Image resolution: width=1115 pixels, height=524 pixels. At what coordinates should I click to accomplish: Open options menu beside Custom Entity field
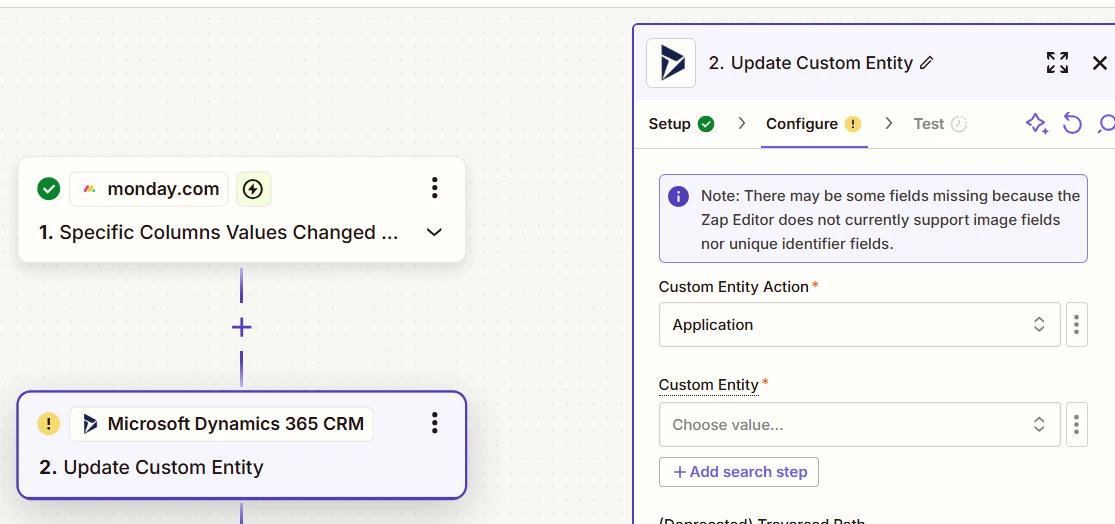[x=1077, y=425]
